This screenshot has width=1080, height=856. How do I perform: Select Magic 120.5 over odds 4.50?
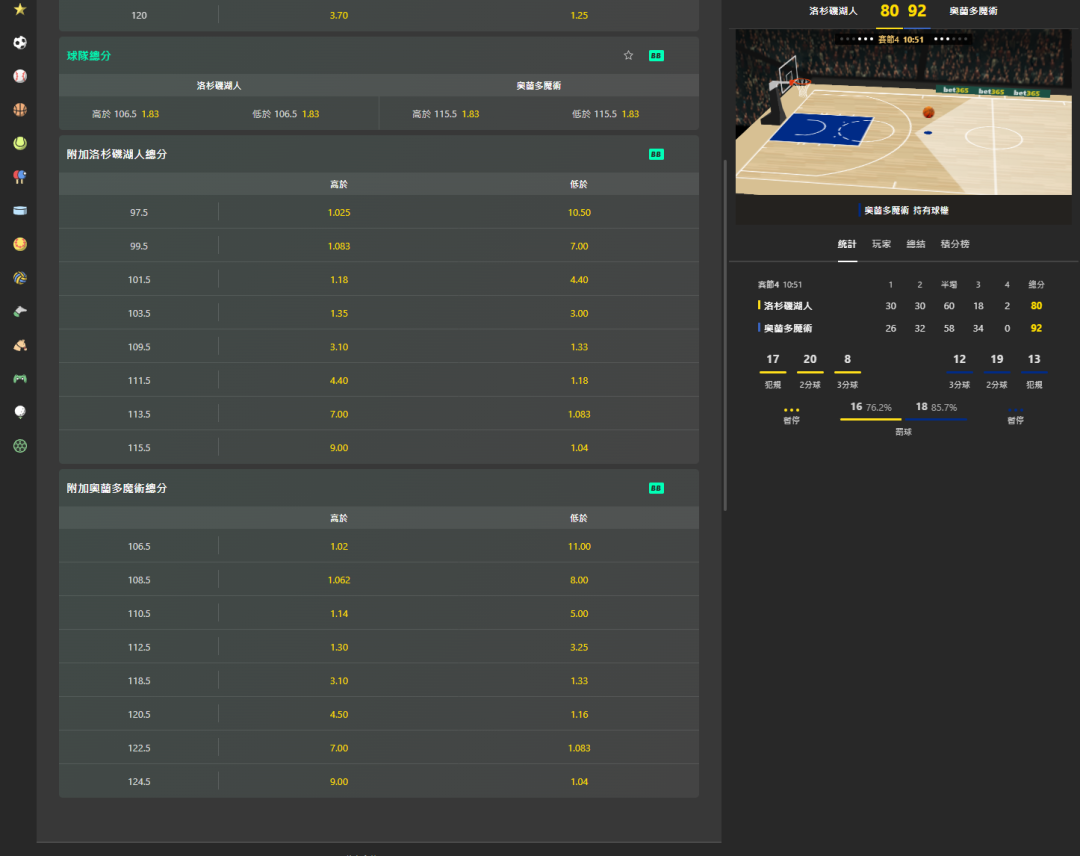coord(339,714)
